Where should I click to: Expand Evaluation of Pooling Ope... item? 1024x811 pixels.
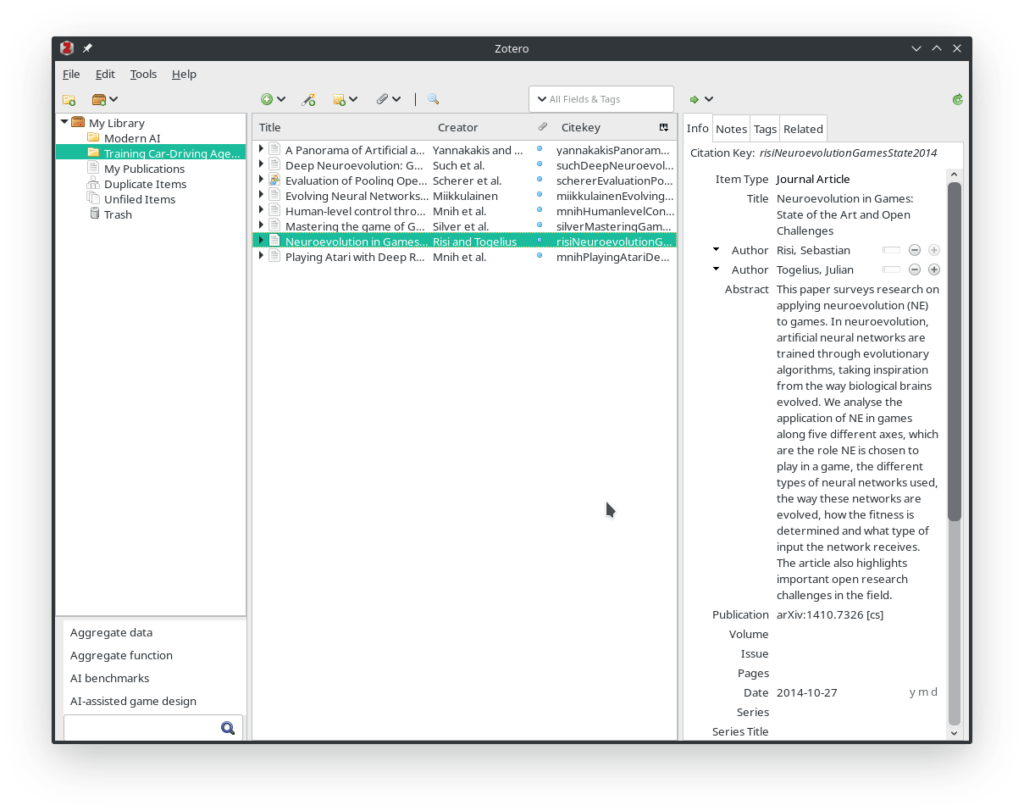click(x=261, y=180)
